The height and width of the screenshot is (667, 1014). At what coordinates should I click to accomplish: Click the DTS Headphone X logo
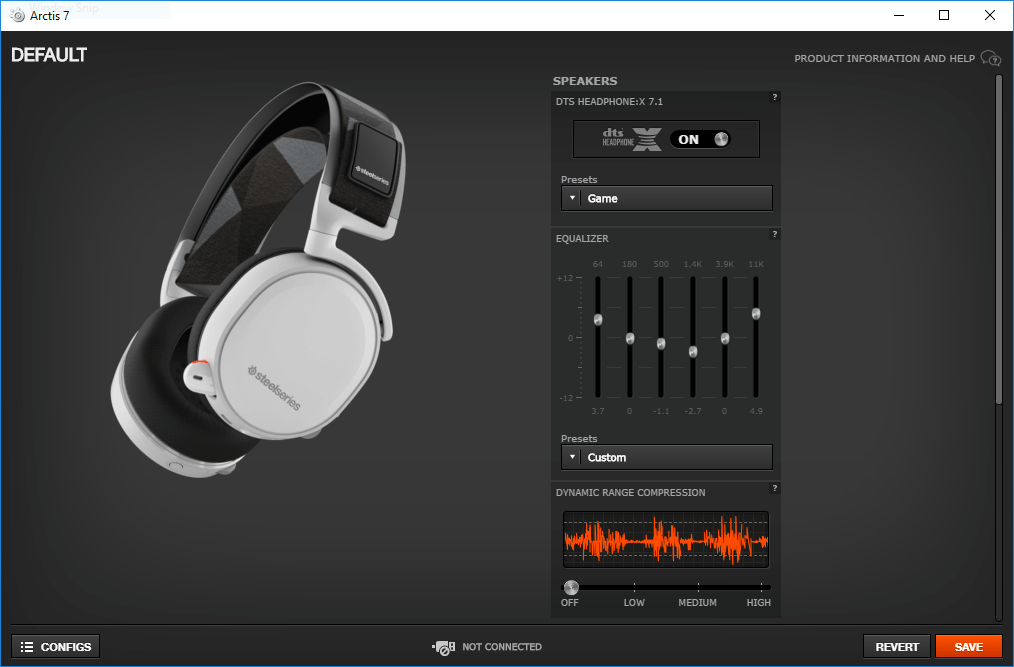click(632, 139)
